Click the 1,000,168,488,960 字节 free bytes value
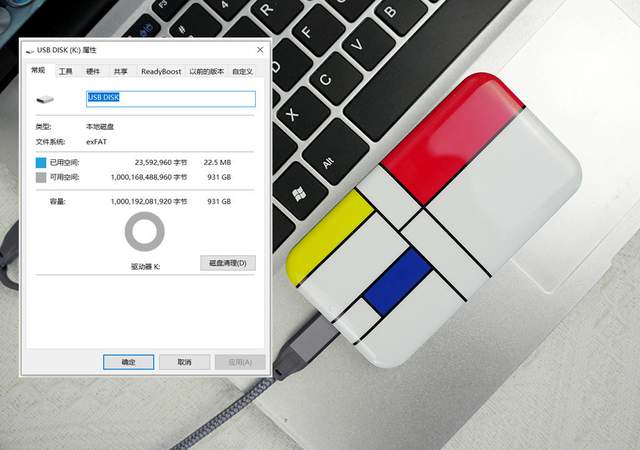 tap(149, 177)
